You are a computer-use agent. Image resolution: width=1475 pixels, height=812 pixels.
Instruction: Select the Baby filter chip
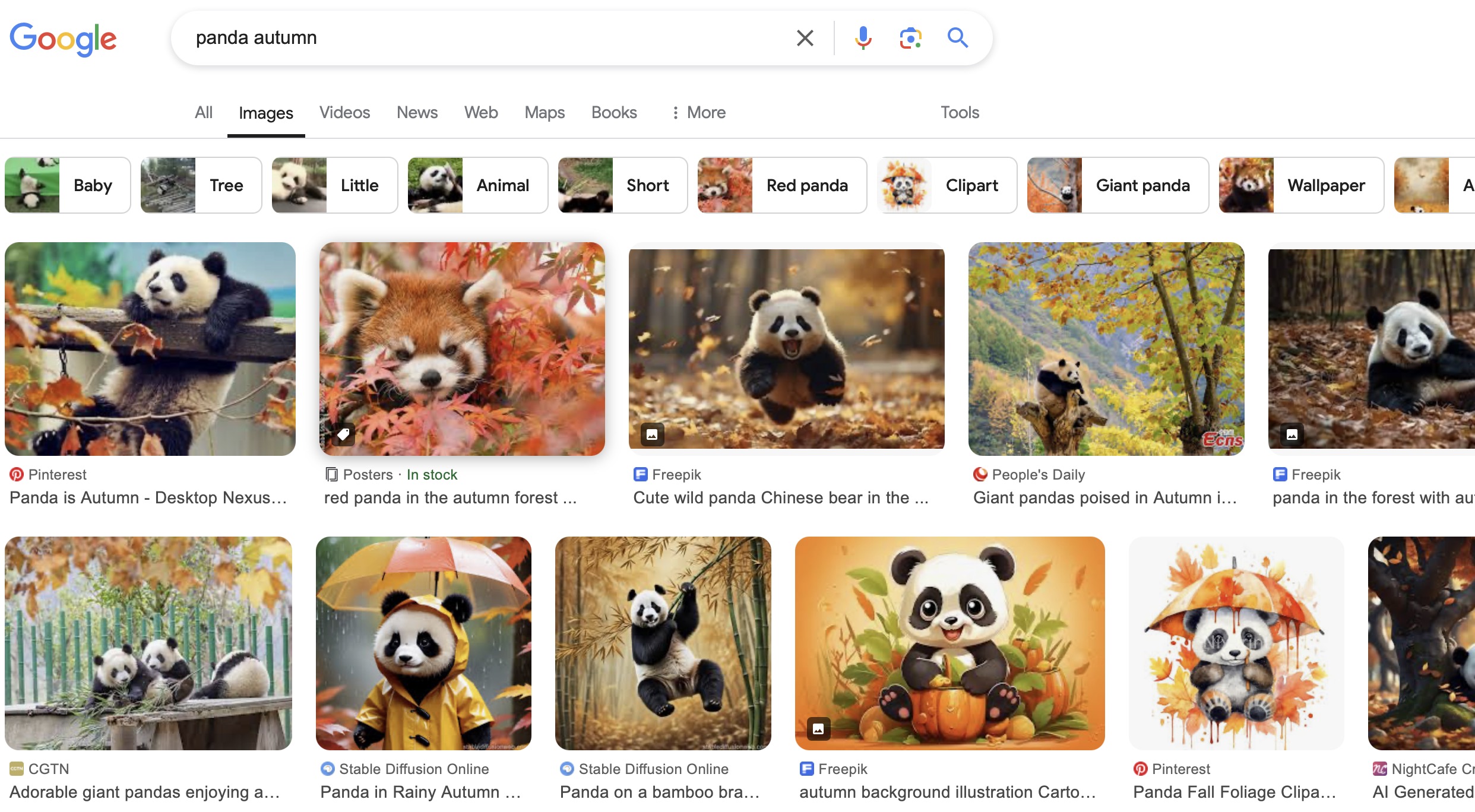click(x=68, y=185)
